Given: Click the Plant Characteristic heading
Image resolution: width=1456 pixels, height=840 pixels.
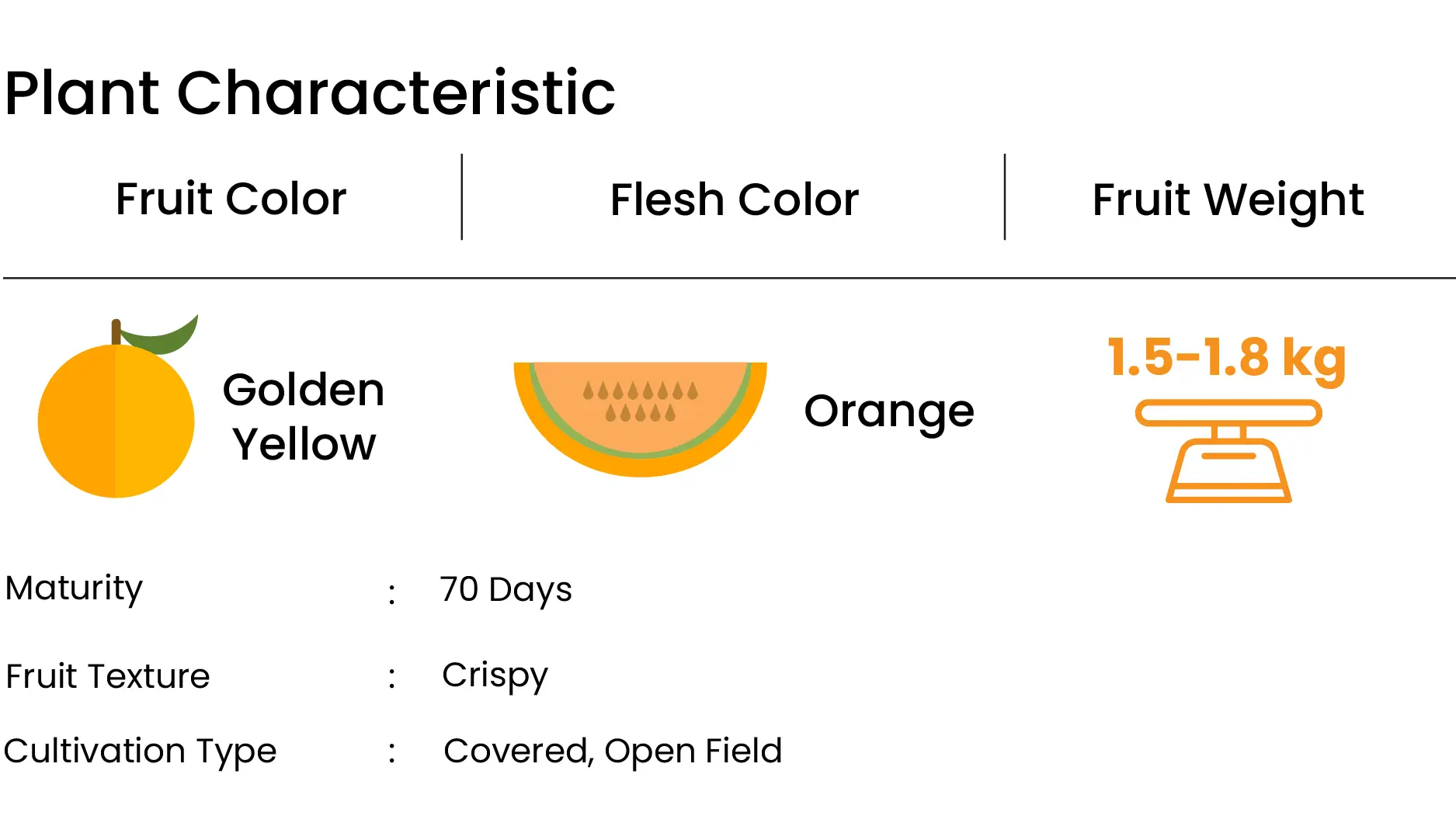Looking at the screenshot, I should pyautogui.click(x=310, y=93).
